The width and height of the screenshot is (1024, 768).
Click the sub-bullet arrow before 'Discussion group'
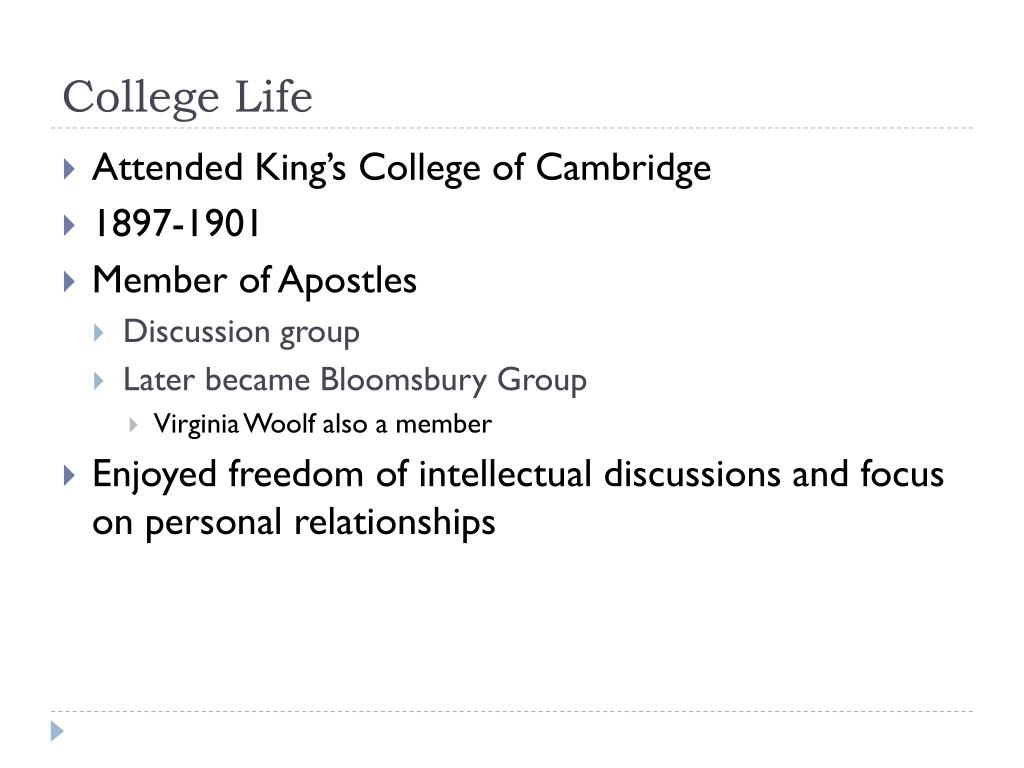[99, 333]
